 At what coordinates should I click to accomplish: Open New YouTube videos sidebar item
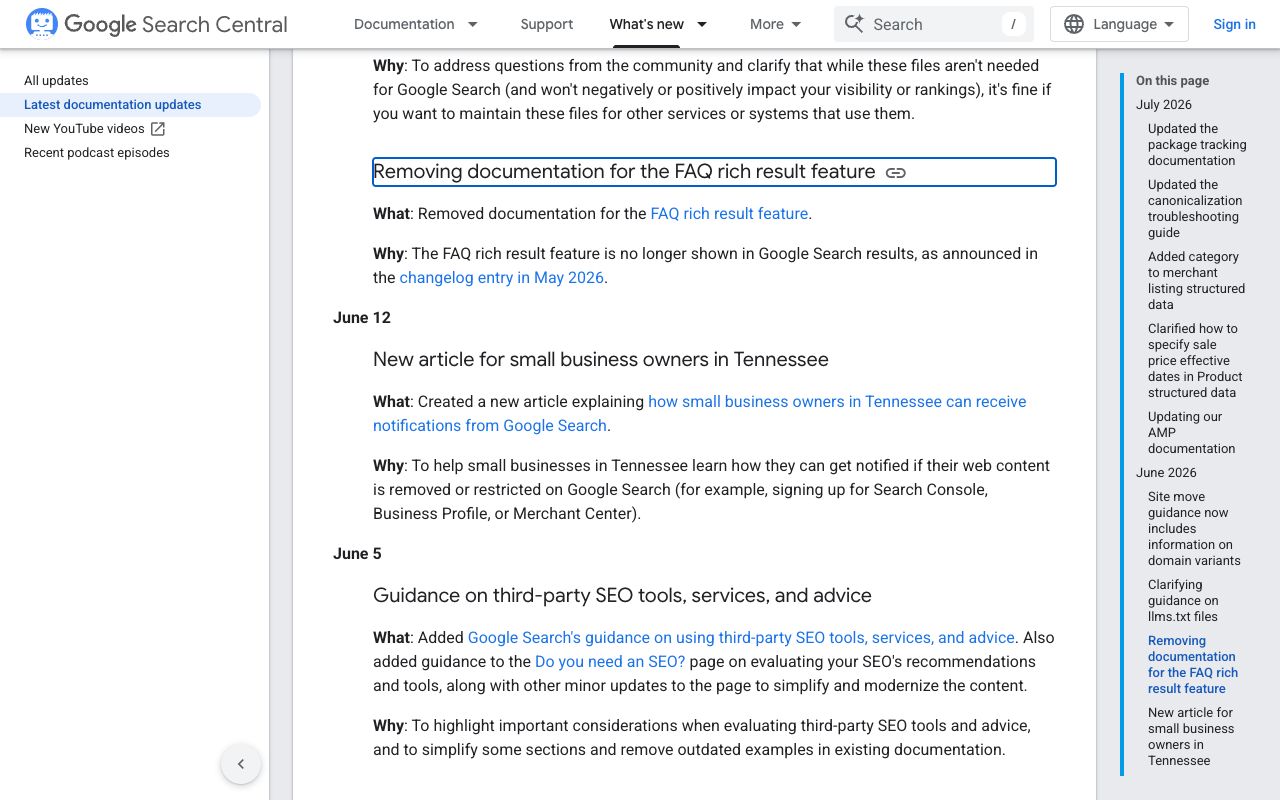[84, 128]
